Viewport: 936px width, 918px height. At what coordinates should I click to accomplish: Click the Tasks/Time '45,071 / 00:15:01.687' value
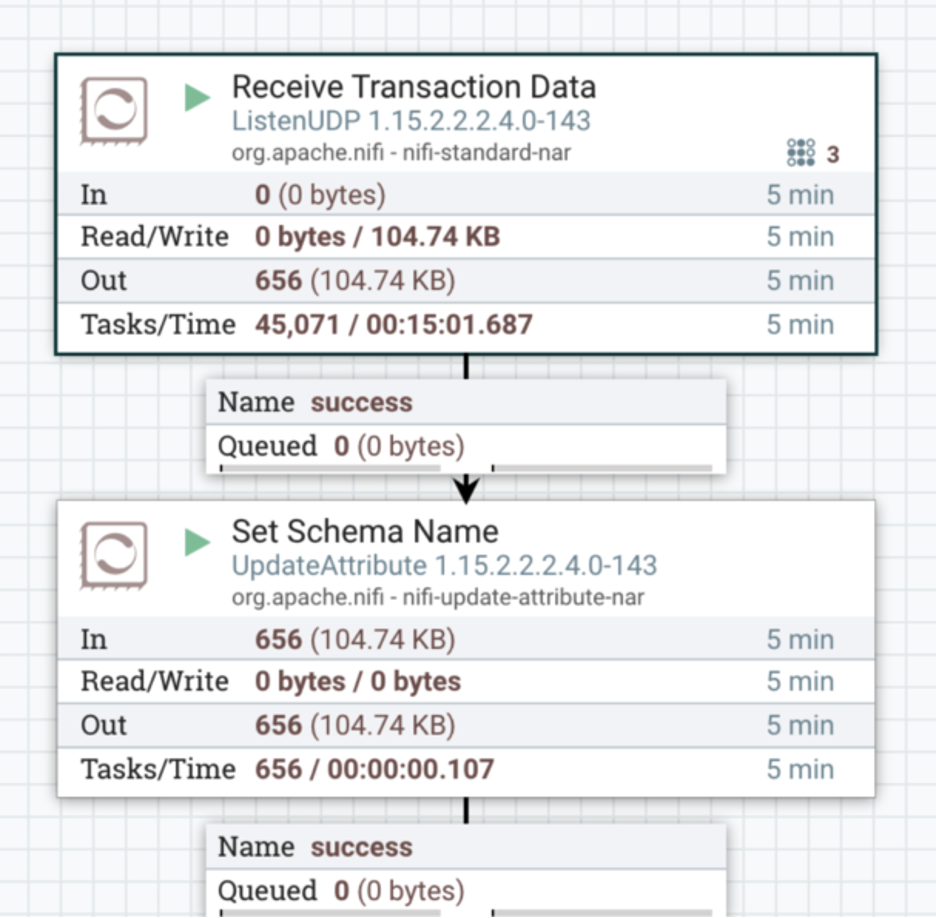pyautogui.click(x=393, y=325)
